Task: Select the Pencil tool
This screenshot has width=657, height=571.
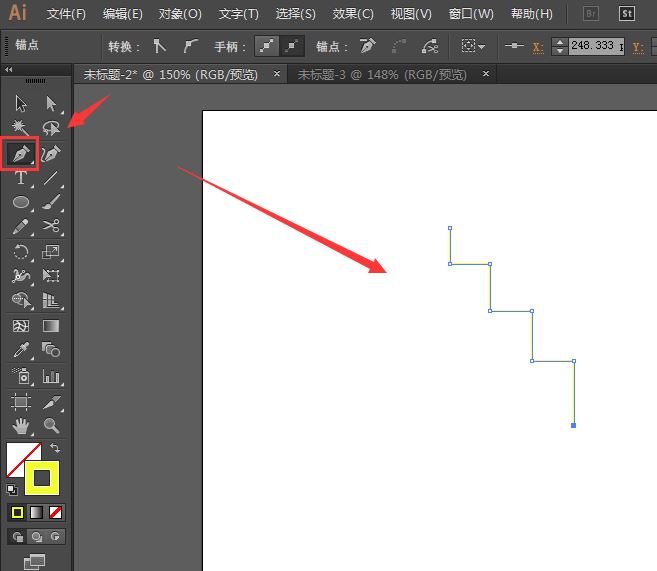Action: [x=21, y=226]
